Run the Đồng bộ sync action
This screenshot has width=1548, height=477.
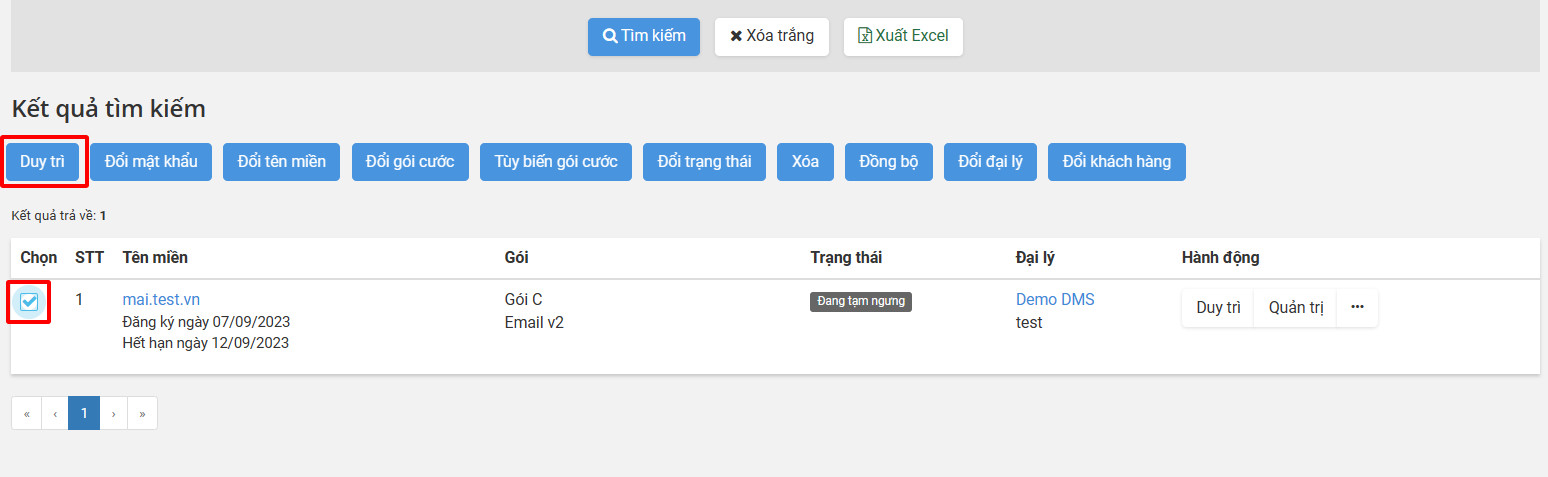click(888, 162)
